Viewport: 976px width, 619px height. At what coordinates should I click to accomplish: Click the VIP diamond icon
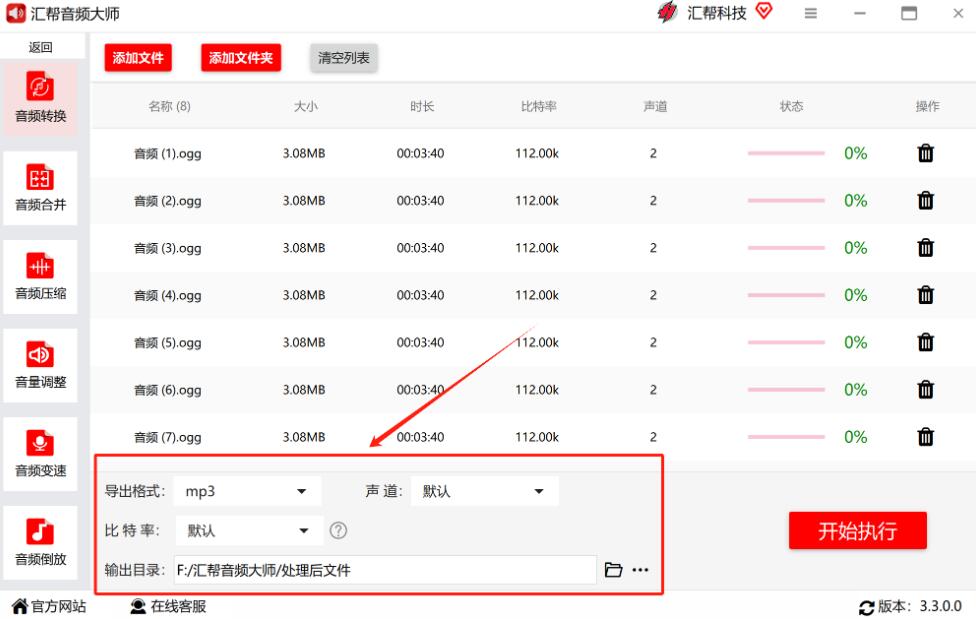764,11
